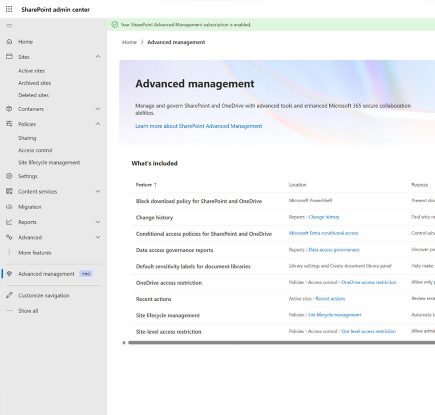The height and width of the screenshot is (415, 435).
Task: Click the Customize navigation pencil icon
Action: click(9, 295)
